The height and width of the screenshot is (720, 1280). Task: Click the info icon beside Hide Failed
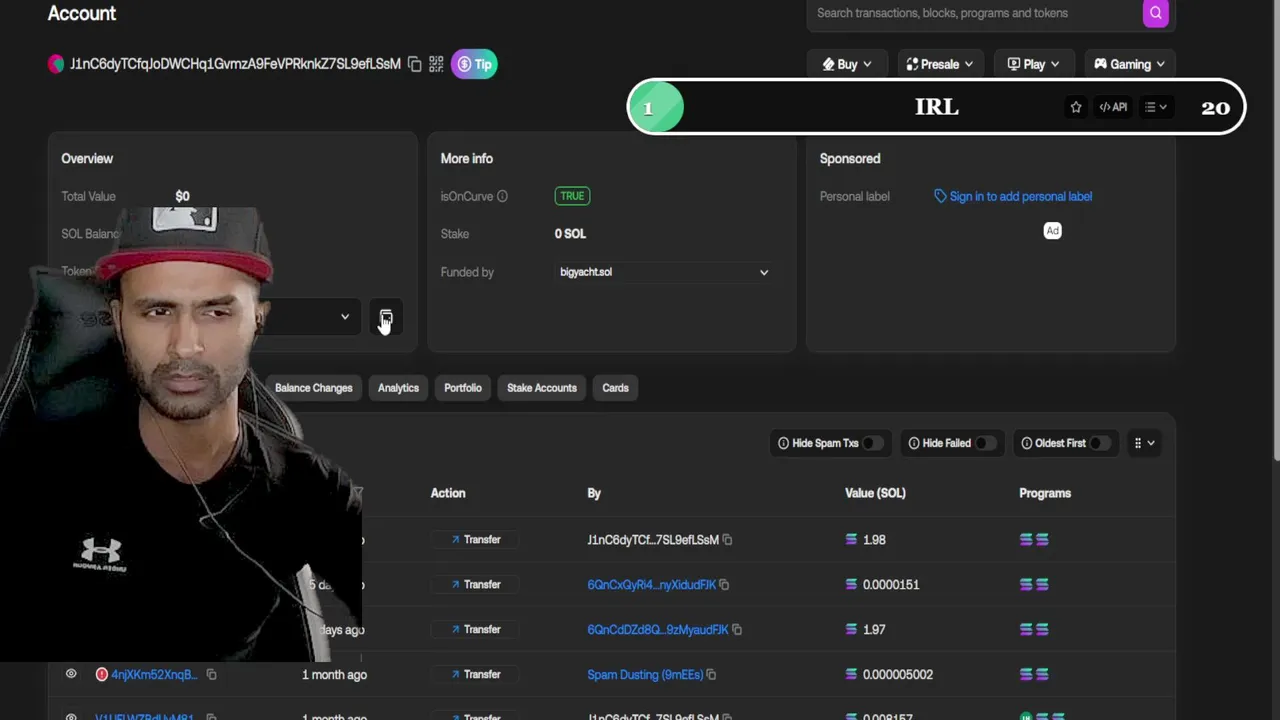click(914, 443)
